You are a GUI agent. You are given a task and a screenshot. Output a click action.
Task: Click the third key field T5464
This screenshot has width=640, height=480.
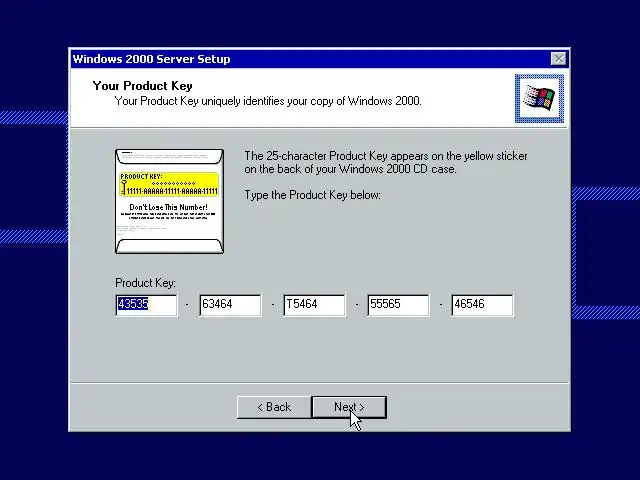314,305
